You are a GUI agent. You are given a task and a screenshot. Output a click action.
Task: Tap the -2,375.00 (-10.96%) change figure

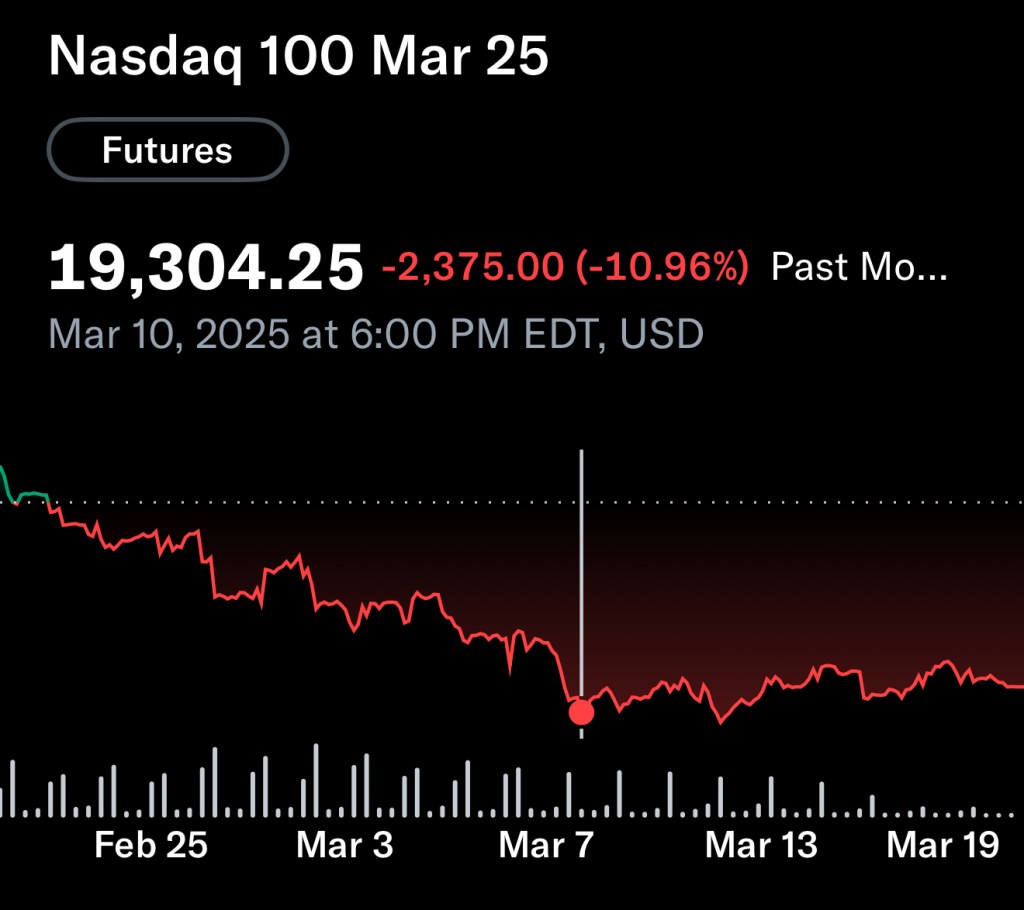click(x=564, y=267)
